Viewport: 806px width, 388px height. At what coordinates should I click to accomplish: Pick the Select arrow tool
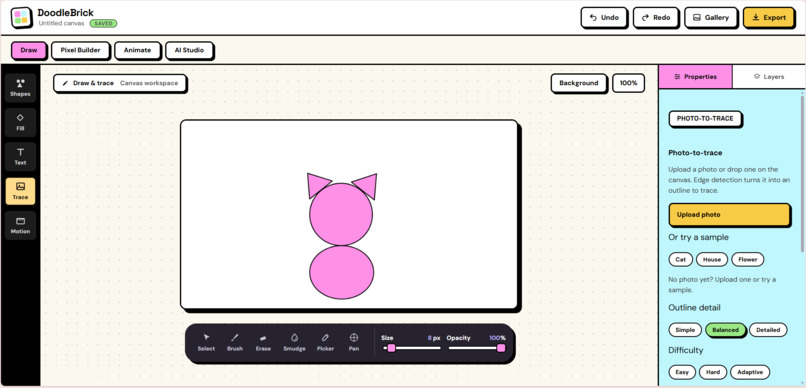coord(206,342)
